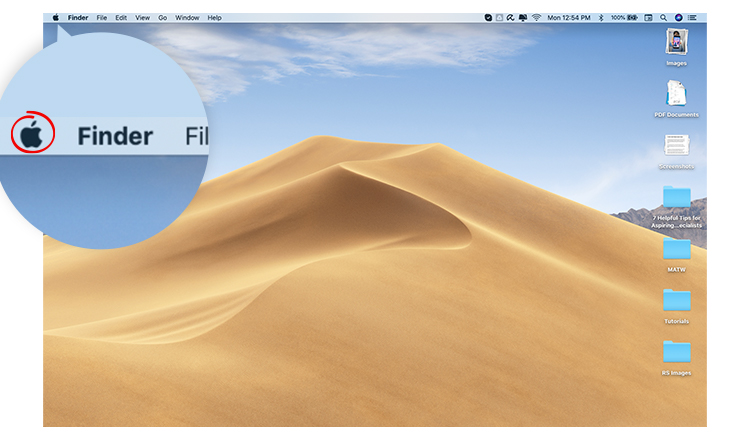Click the black checkmark status icon
Viewport: 750px width, 440px height.
[x=488, y=18]
